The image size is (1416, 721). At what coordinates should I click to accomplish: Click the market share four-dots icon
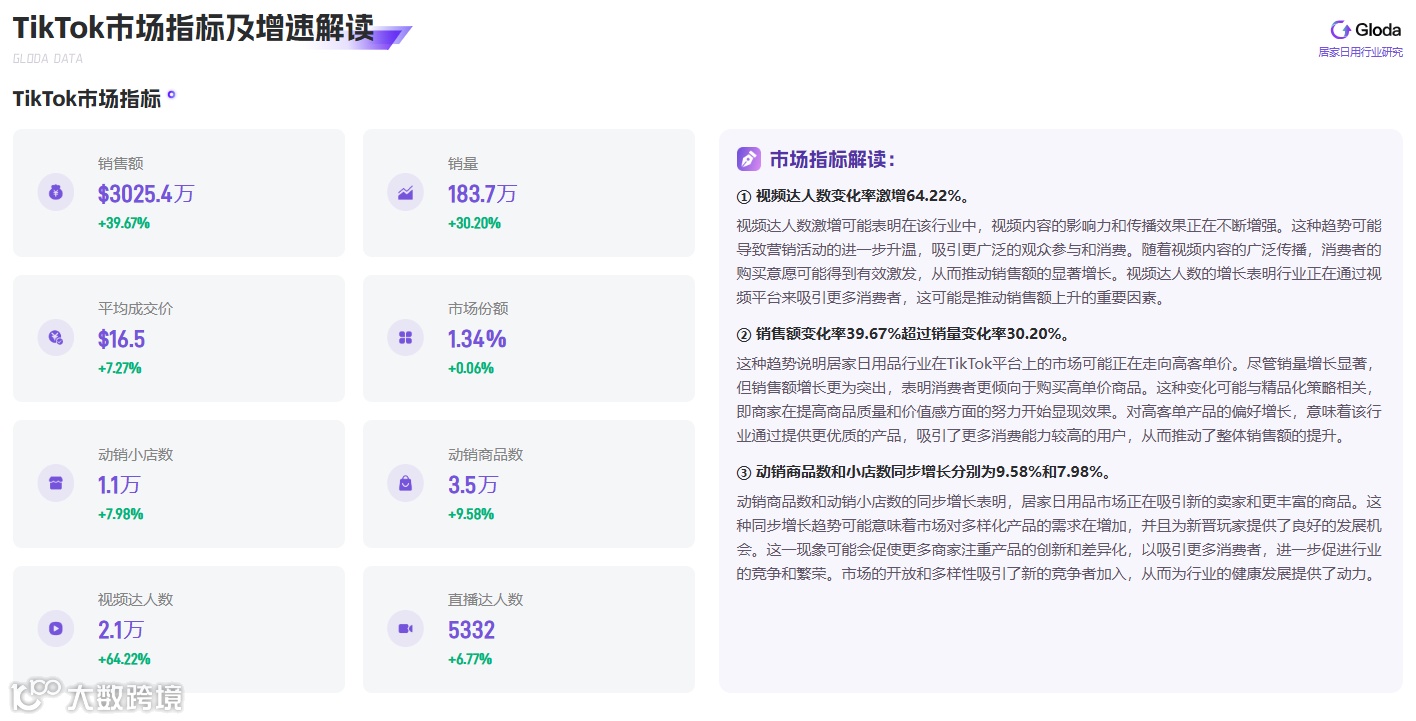point(406,338)
